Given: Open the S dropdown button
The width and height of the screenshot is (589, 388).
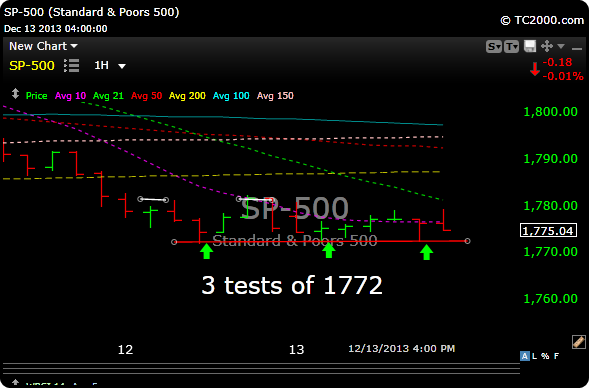Looking at the screenshot, I should [494, 47].
